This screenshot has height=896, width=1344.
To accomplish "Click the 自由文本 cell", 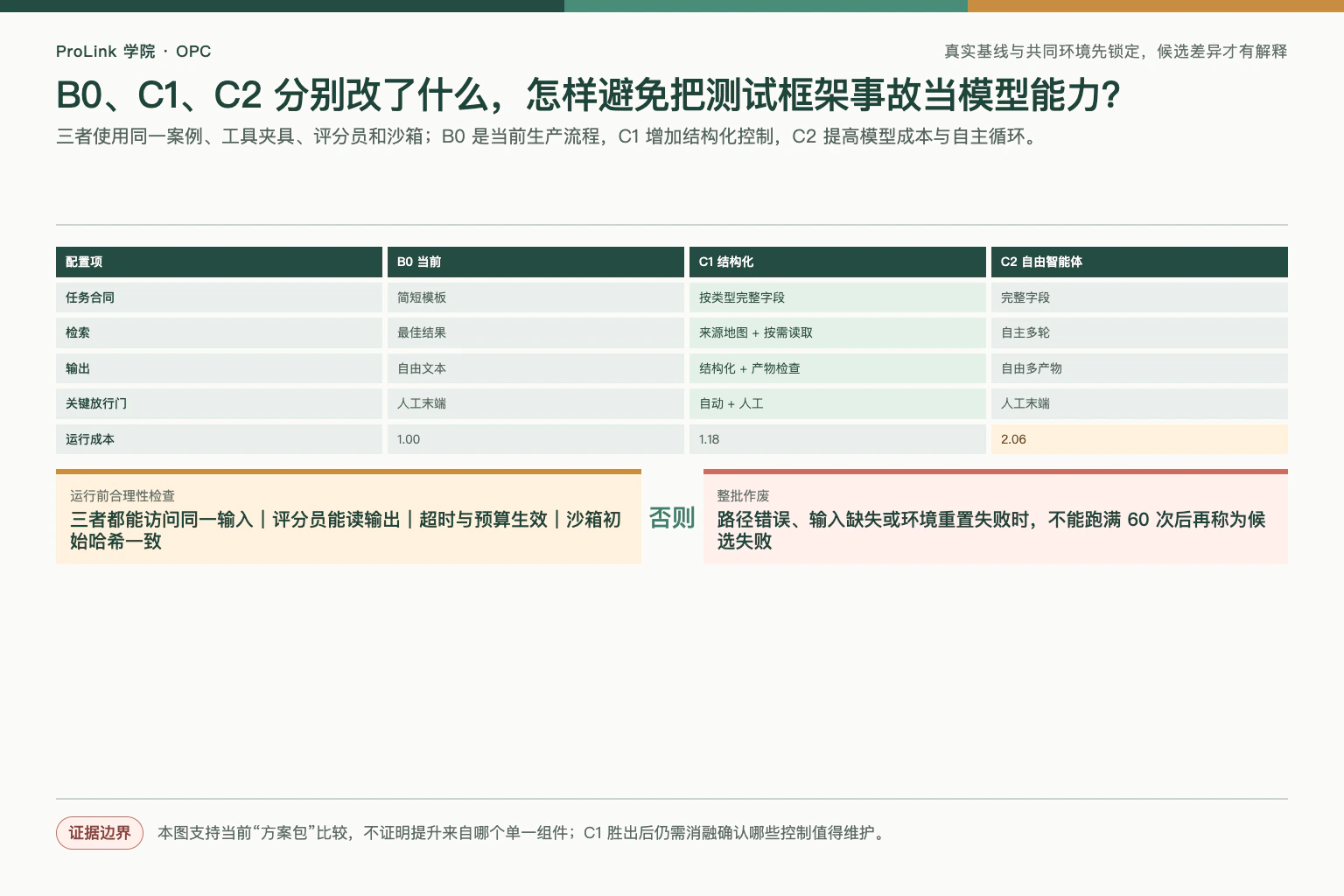I will coord(535,368).
